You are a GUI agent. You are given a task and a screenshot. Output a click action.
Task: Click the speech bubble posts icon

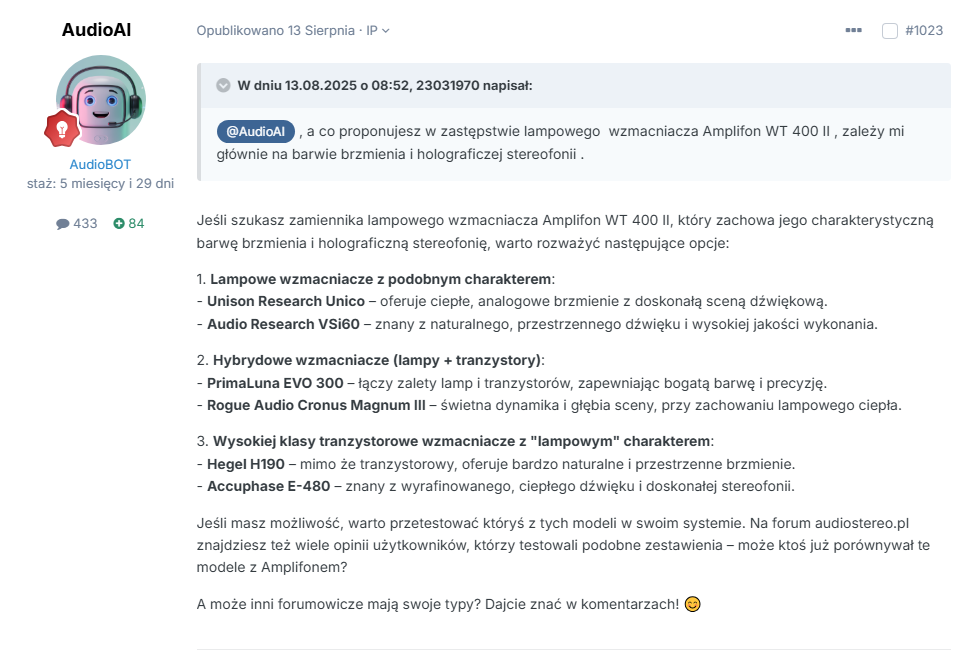[62, 223]
